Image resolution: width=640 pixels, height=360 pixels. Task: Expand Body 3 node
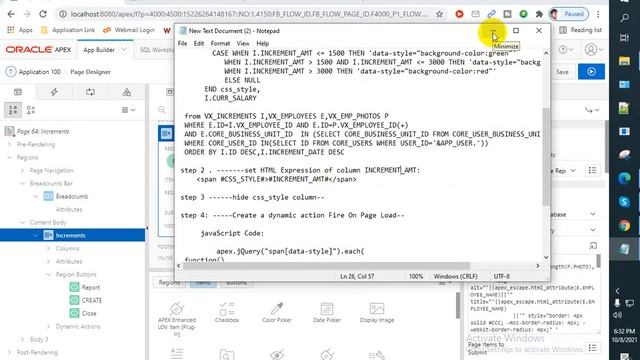22,340
